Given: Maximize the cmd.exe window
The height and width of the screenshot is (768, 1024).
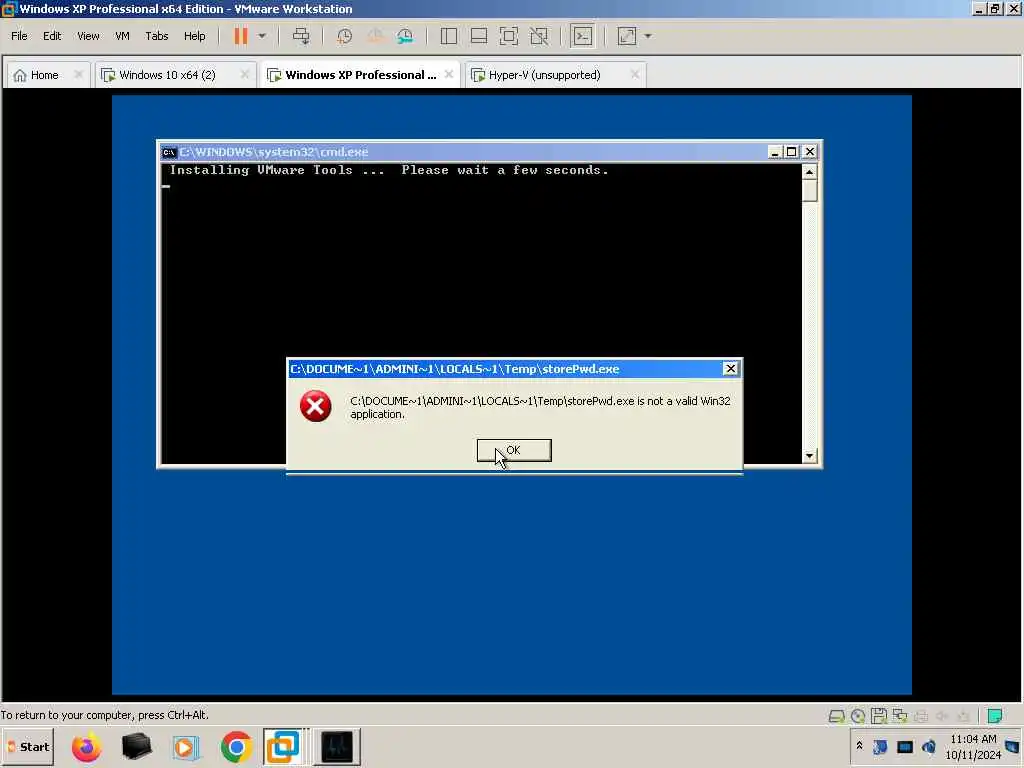Looking at the screenshot, I should coord(792,152).
